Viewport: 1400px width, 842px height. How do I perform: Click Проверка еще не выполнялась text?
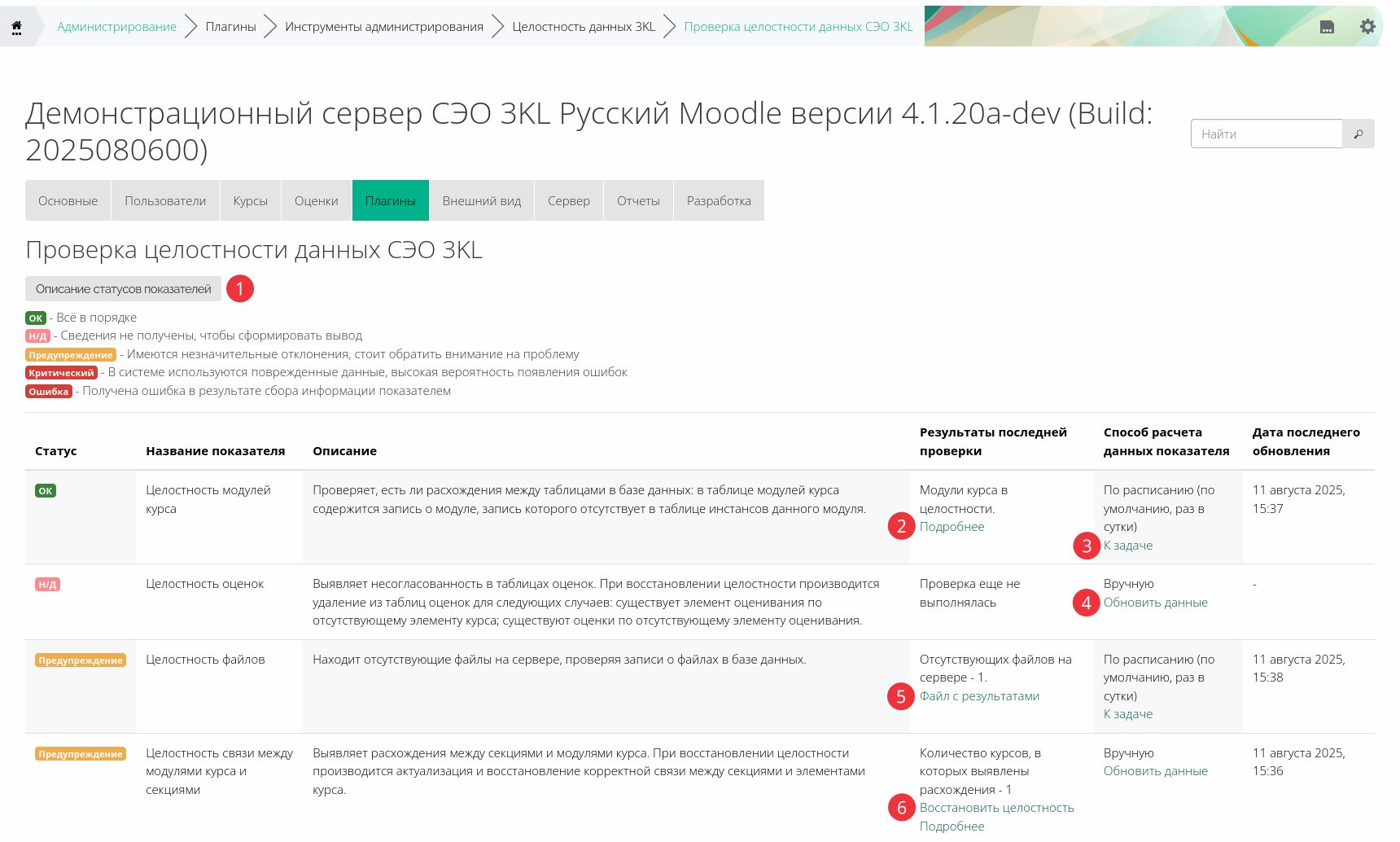969,593
